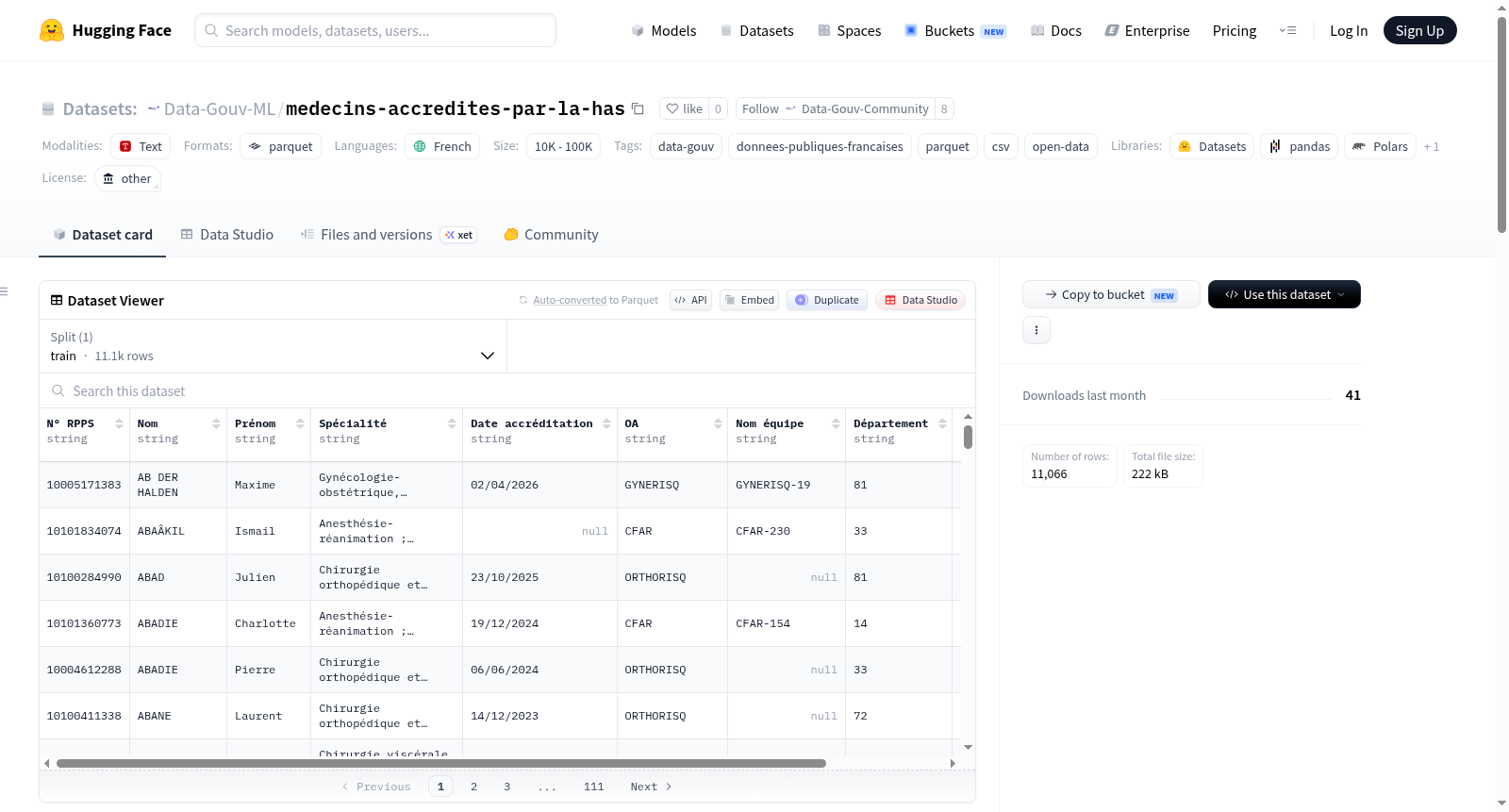Image resolution: width=1509 pixels, height=812 pixels.
Task: Click the csv tag
Action: 1001,146
